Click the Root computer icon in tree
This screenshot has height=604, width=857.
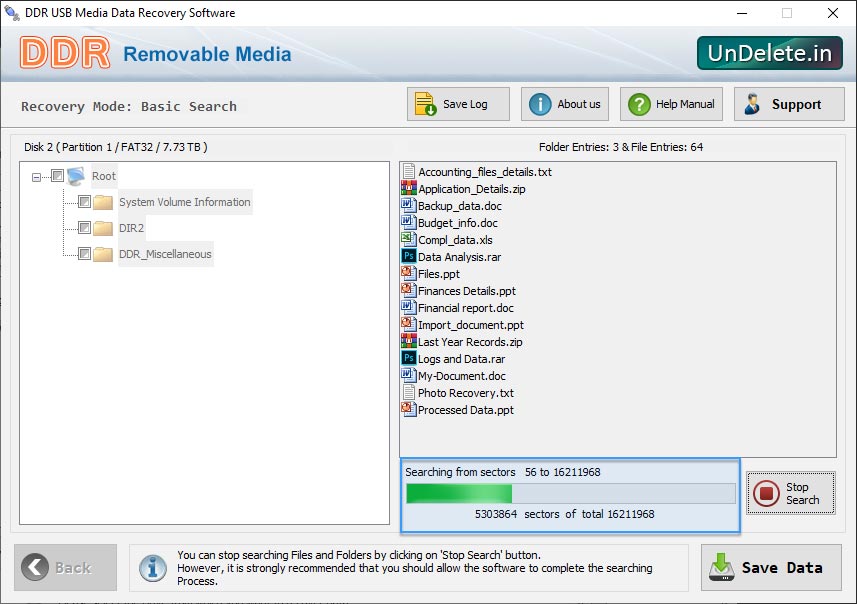point(76,175)
